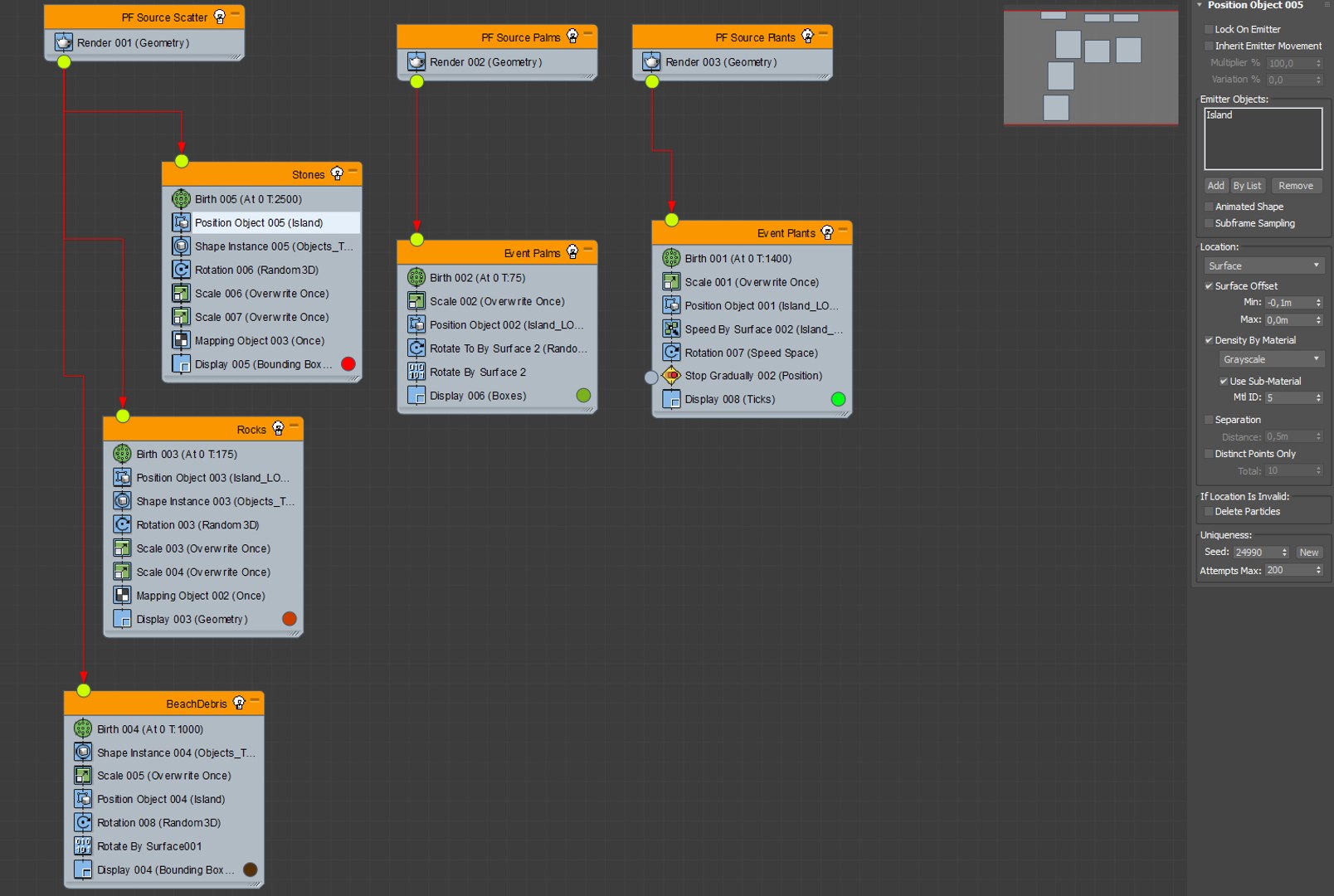Click the Add emitter object button
Screen dimensions: 1334x896
[x=1216, y=186]
